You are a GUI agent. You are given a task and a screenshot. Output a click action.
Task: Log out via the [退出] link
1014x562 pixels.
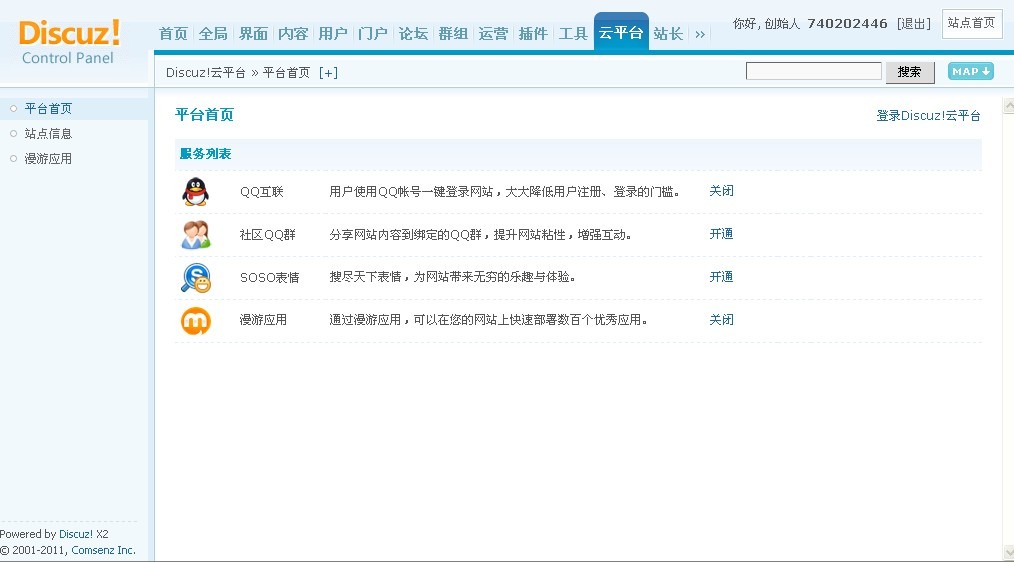(914, 24)
